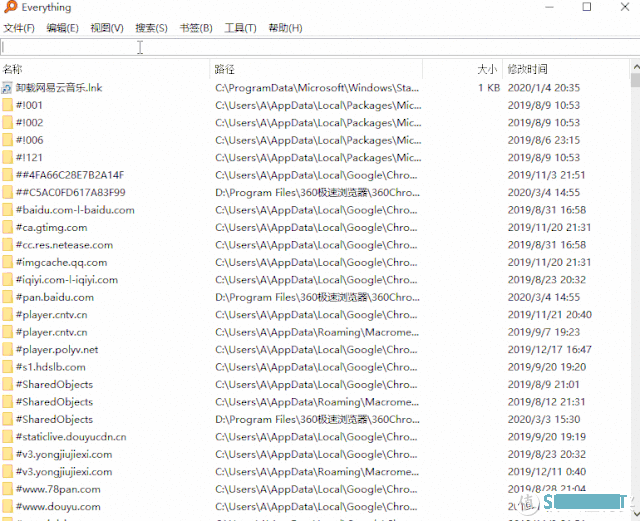This screenshot has width=640, height=521.
Task: Click the #staticlive.douyucdn.cn folder name
Action: (x=71, y=437)
